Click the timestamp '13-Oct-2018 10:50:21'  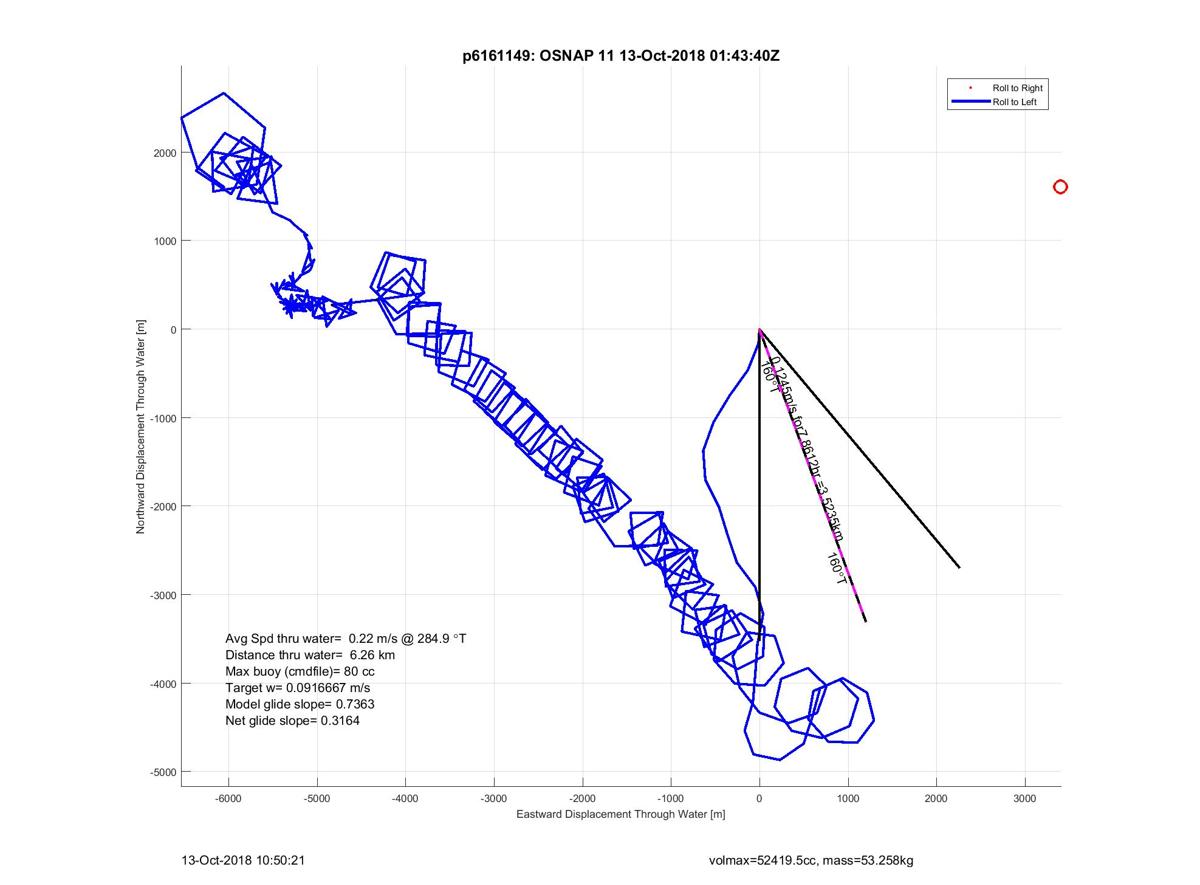click(x=243, y=859)
